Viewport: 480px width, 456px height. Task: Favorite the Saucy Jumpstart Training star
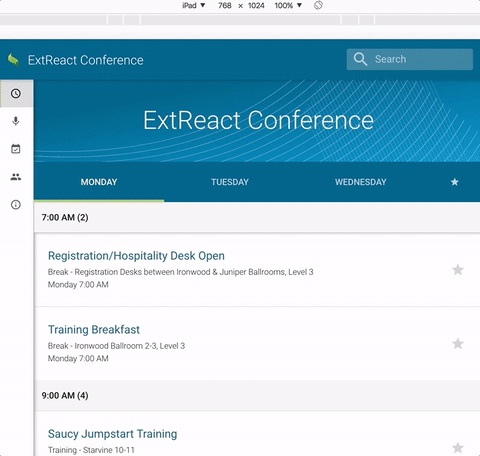tap(458, 448)
